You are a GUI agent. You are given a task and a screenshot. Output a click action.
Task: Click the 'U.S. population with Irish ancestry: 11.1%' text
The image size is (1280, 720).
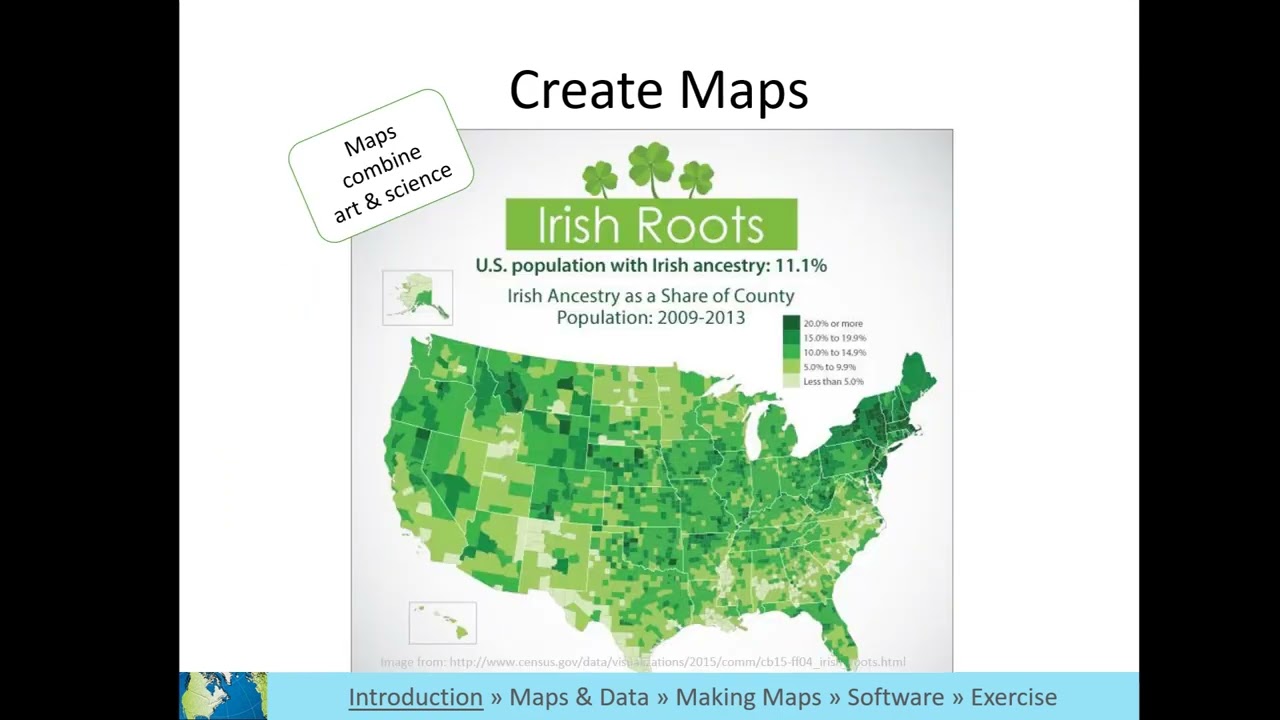click(x=651, y=266)
